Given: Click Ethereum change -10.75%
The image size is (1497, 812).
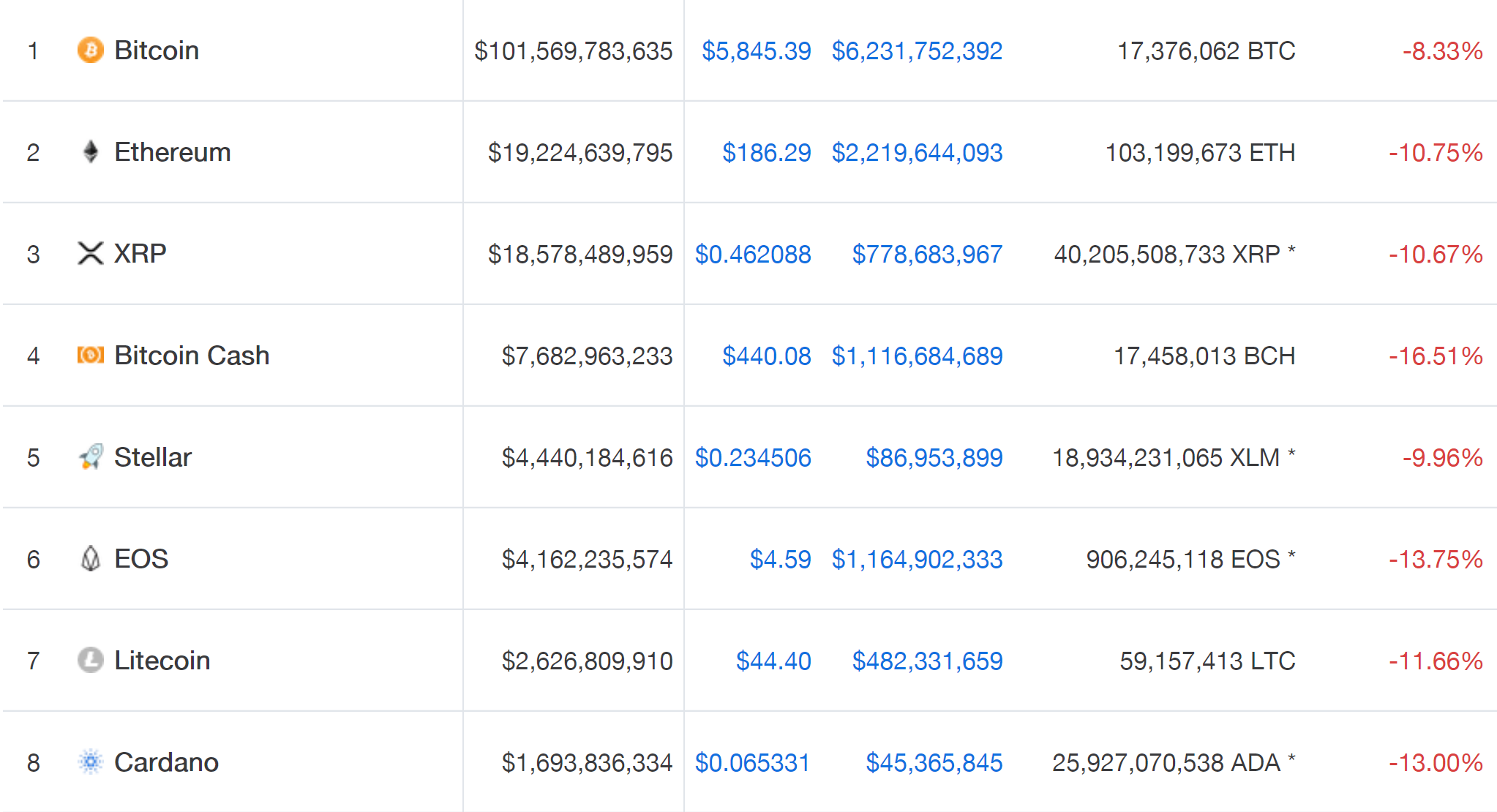Looking at the screenshot, I should pyautogui.click(x=1436, y=152).
